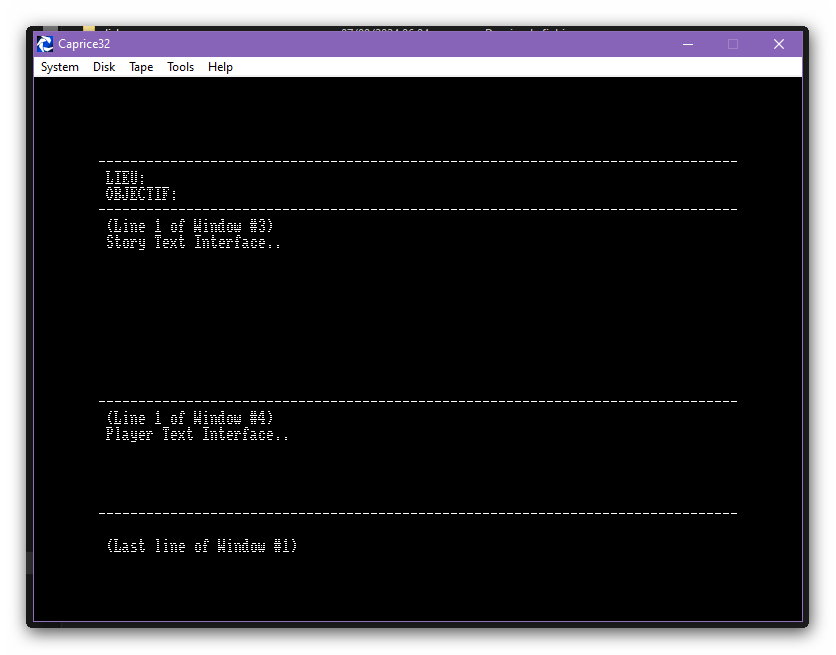Open the System menu

59,67
